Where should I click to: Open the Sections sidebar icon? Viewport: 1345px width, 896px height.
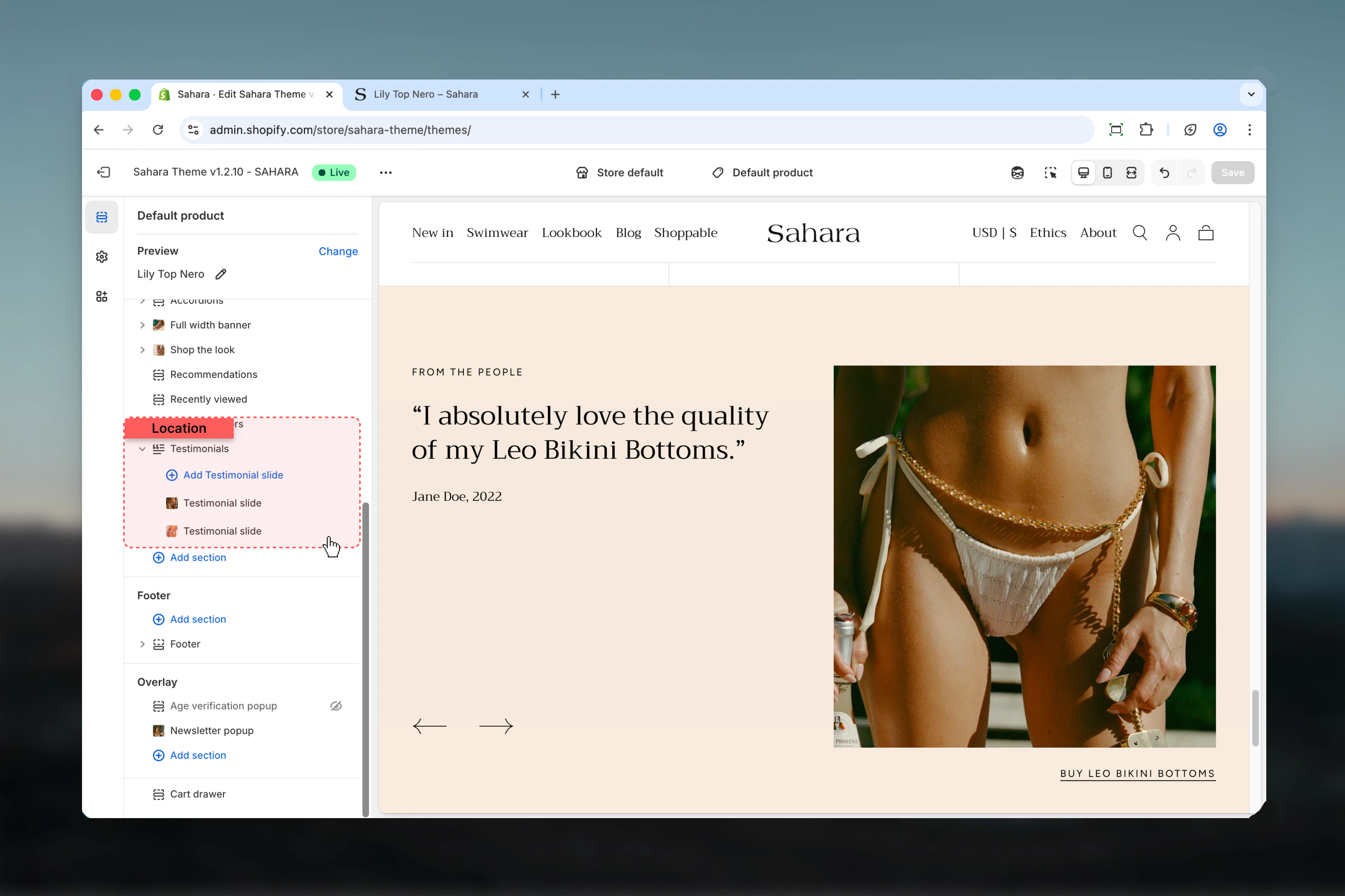pos(102,217)
